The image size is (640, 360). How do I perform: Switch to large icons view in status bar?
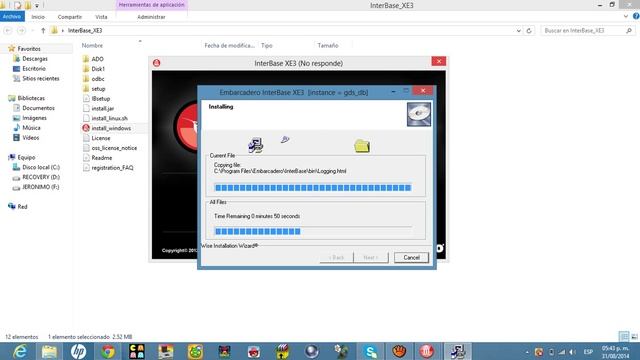click(634, 337)
